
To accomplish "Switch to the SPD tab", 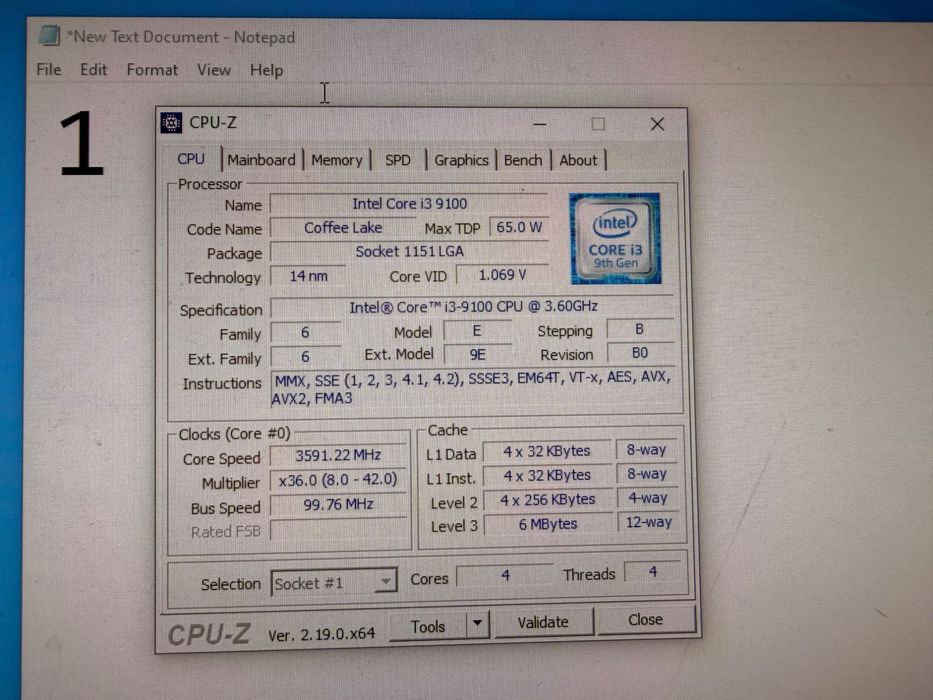I will (x=397, y=160).
